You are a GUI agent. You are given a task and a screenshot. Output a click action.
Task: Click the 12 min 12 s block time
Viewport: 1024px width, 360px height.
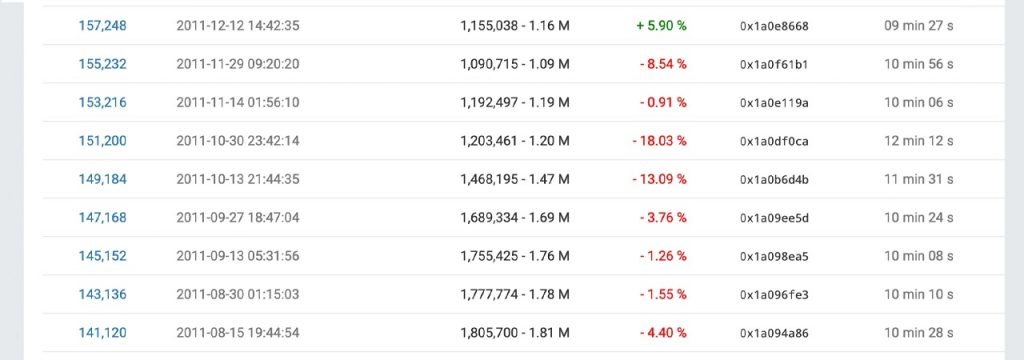point(919,141)
